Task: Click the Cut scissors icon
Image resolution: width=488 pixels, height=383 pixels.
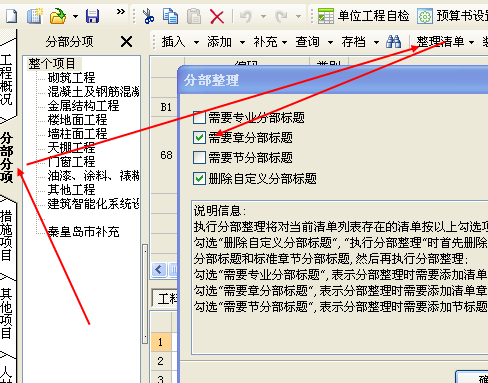Action: (x=148, y=16)
